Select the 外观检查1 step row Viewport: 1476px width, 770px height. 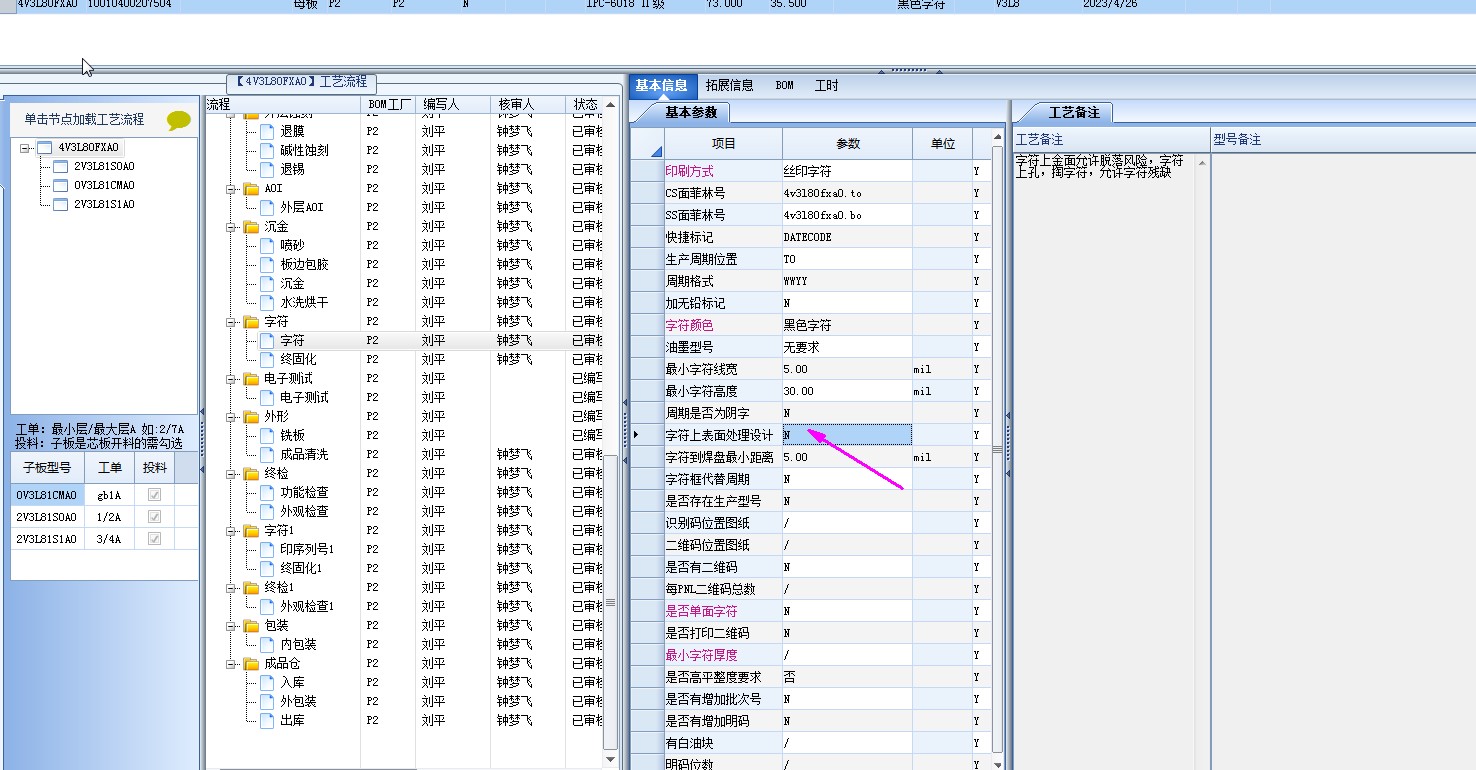[403, 606]
